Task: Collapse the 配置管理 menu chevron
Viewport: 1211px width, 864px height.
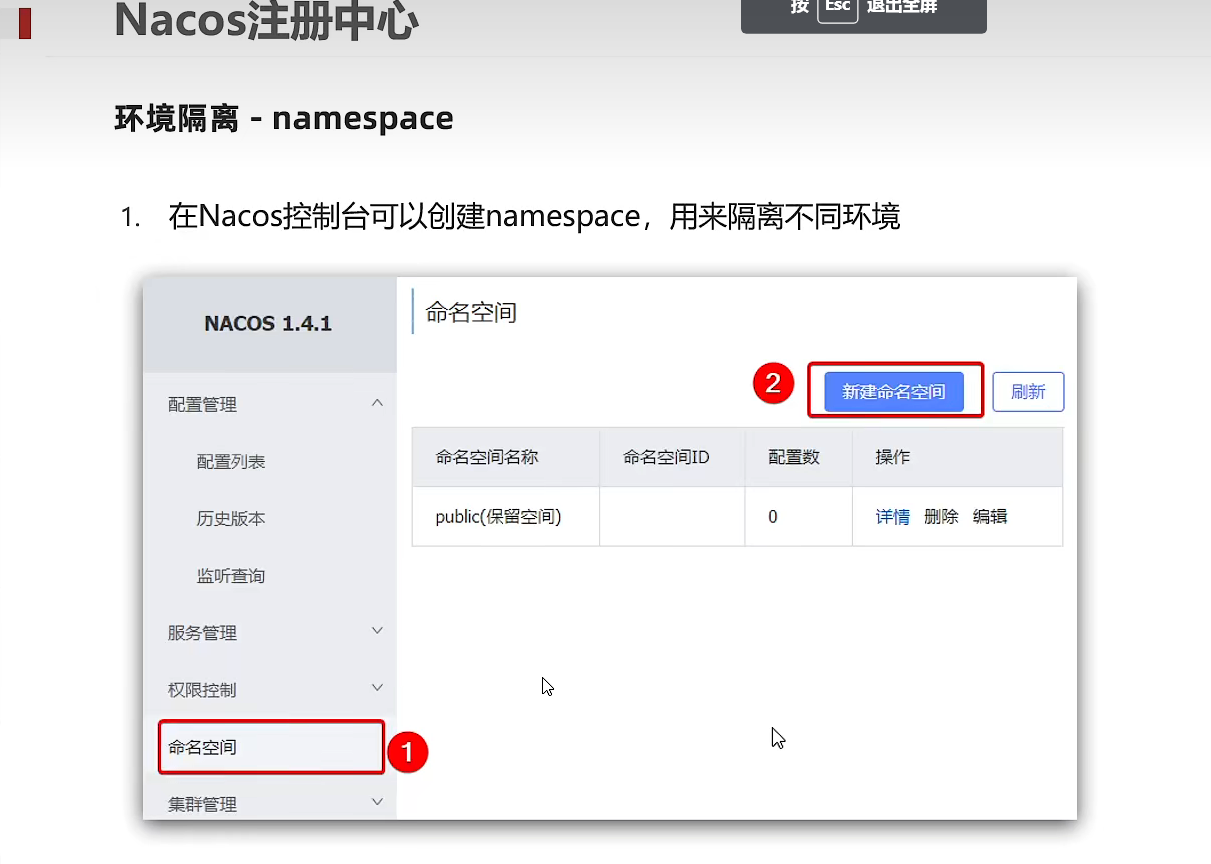Action: click(x=377, y=403)
